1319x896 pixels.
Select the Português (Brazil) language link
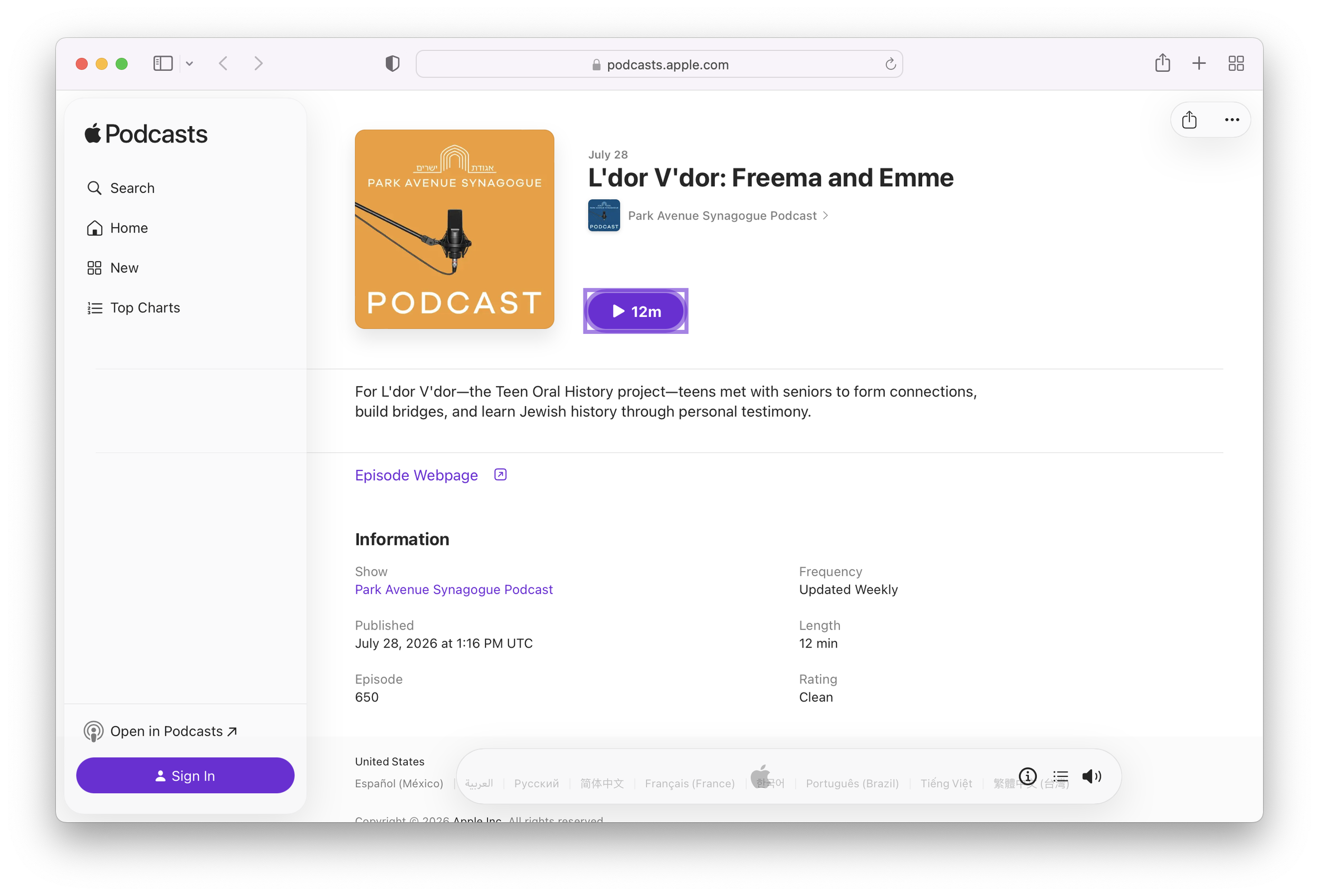[852, 783]
